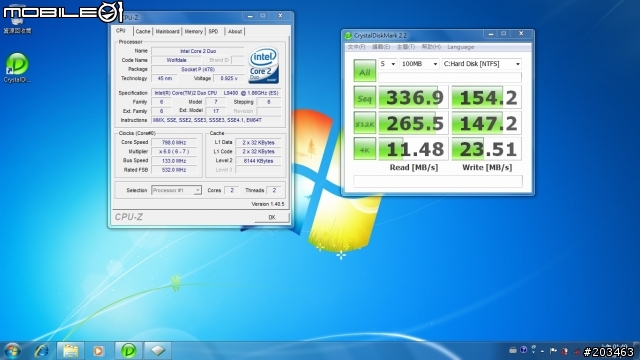640x360 pixels.
Task: Open 主題(T) menu in CrystalDiskMark
Action: pyautogui.click(x=406, y=47)
